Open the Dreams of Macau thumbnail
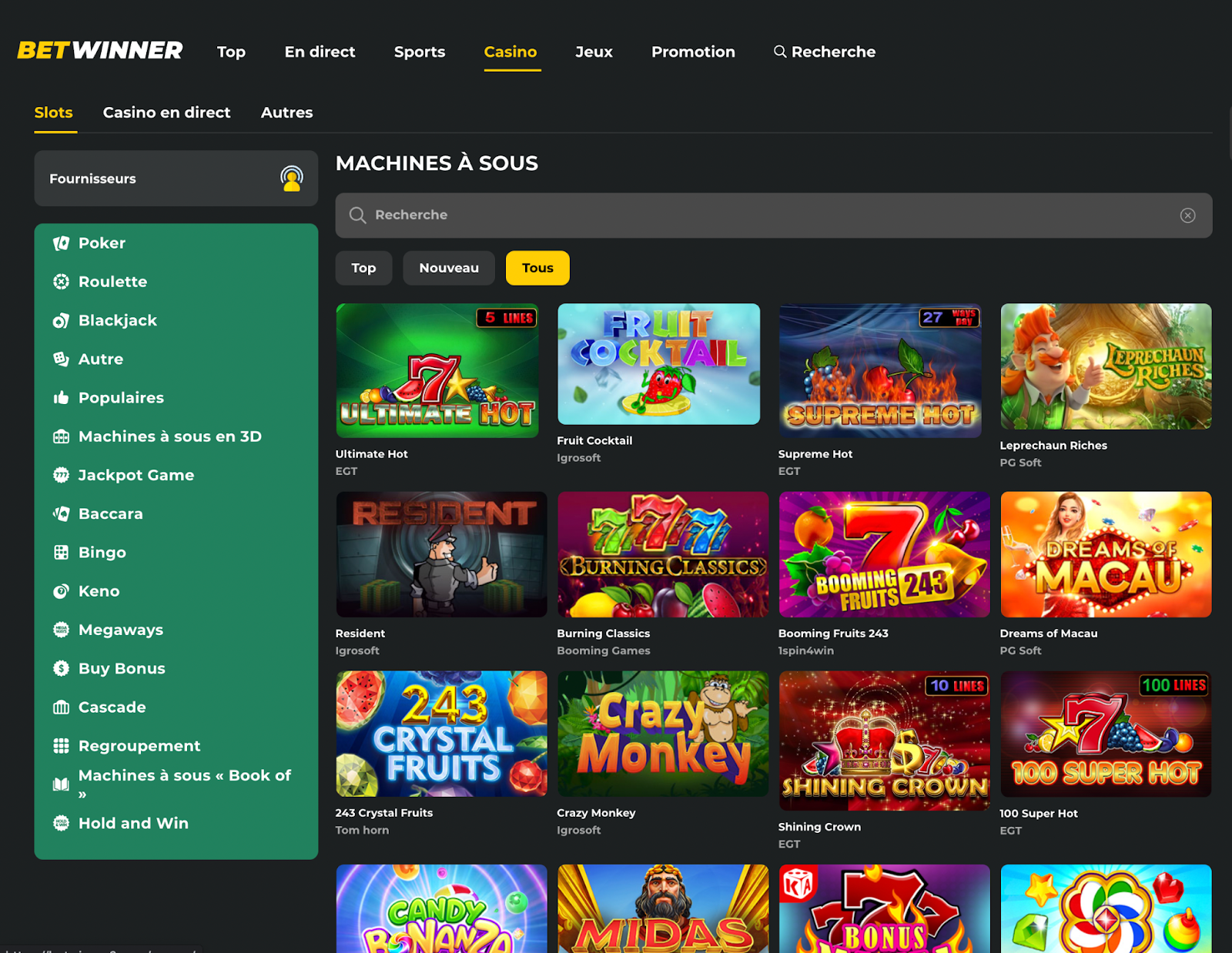1232x953 pixels. pos(1106,554)
